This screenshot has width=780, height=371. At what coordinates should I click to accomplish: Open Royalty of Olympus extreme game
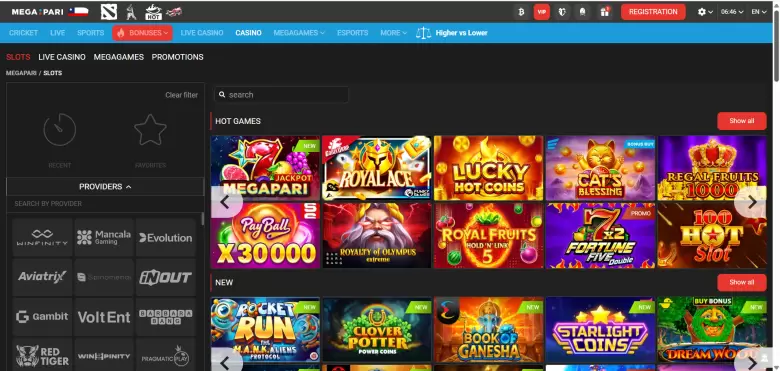(377, 235)
